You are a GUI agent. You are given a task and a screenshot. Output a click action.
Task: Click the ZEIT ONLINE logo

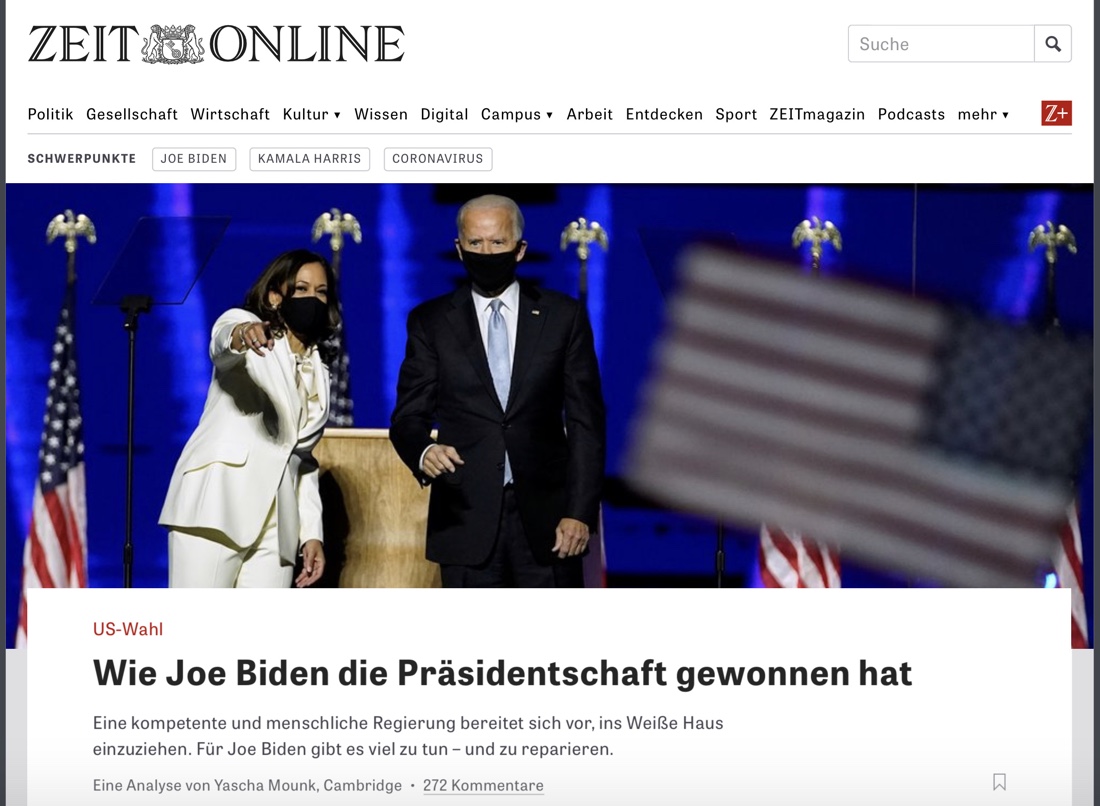coord(216,43)
